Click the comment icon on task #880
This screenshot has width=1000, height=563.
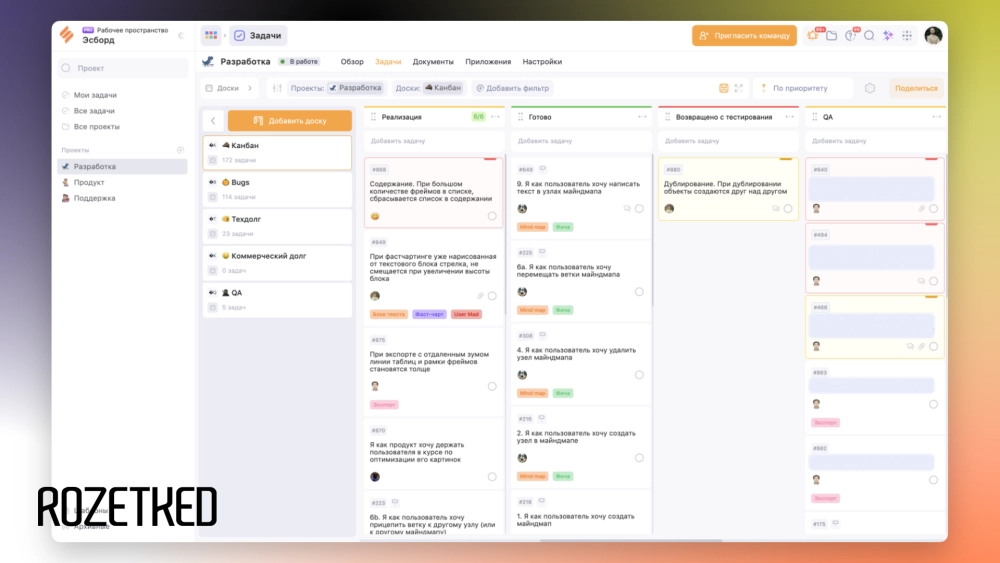click(776, 208)
